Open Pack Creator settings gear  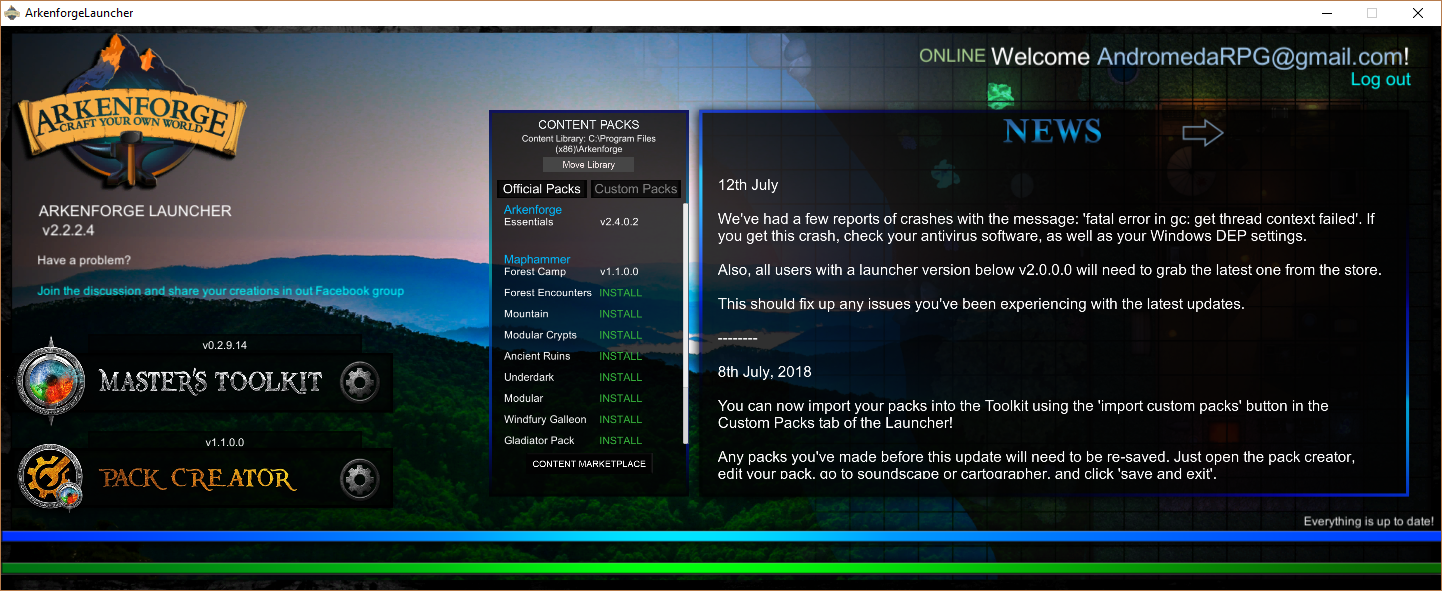pyautogui.click(x=359, y=479)
